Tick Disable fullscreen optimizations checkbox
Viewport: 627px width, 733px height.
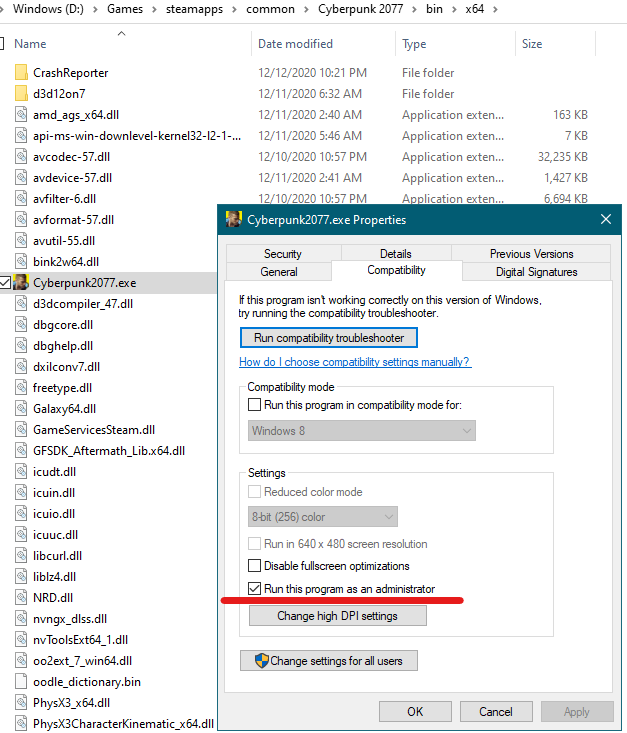coord(254,566)
